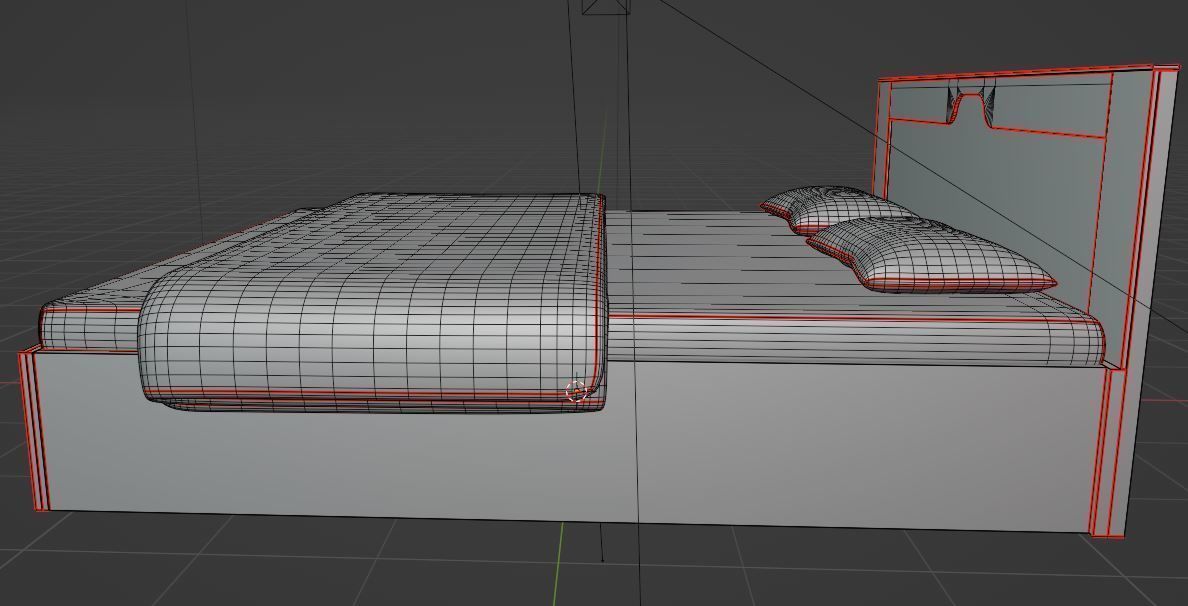Select the front pillow mesh
Image resolution: width=1188 pixels, height=606 pixels.
[930, 256]
